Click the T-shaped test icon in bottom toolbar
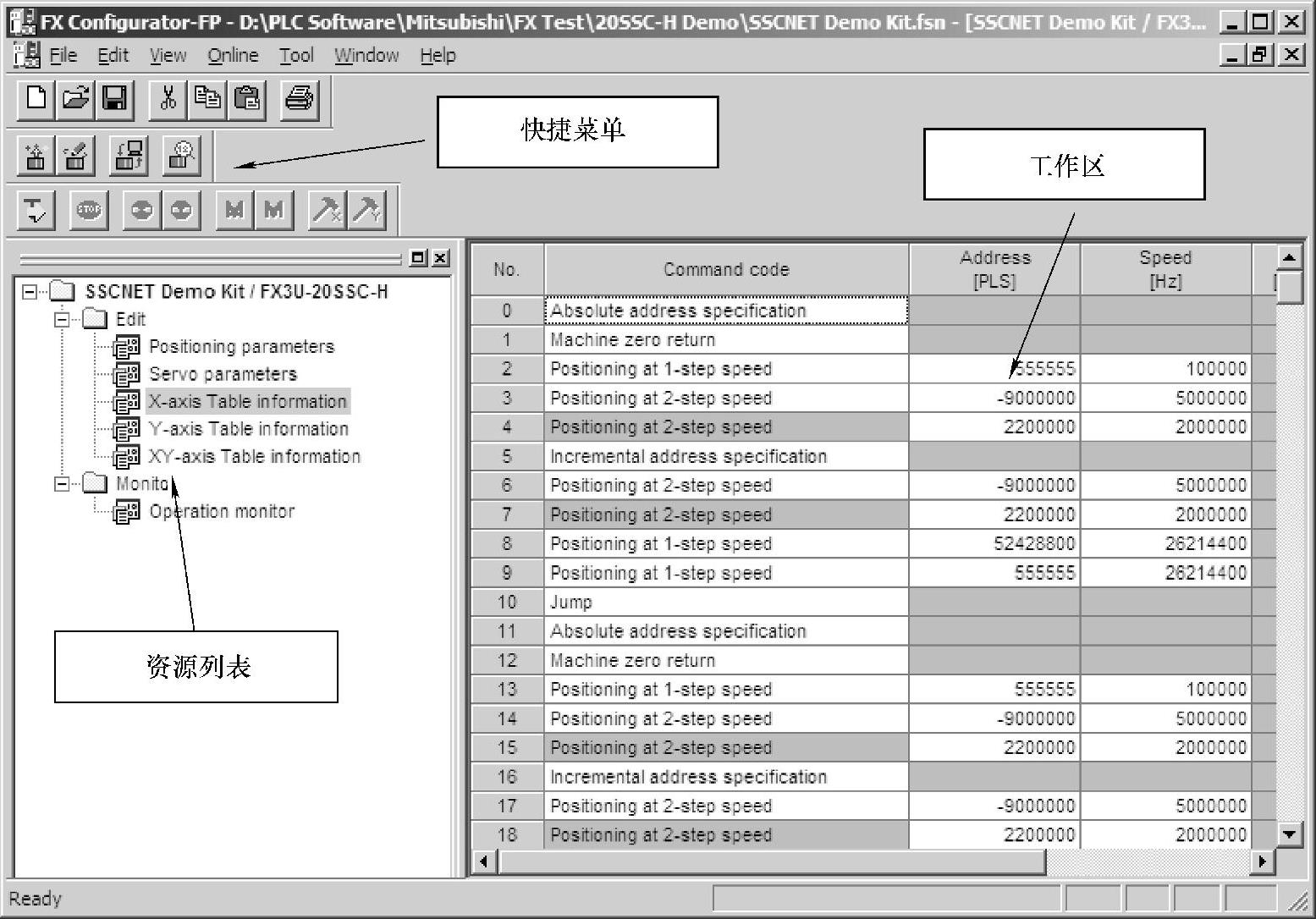 pos(36,209)
